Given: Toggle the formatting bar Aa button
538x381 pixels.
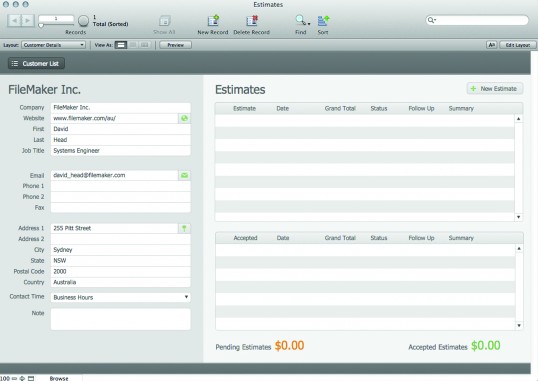Looking at the screenshot, I should pyautogui.click(x=491, y=45).
